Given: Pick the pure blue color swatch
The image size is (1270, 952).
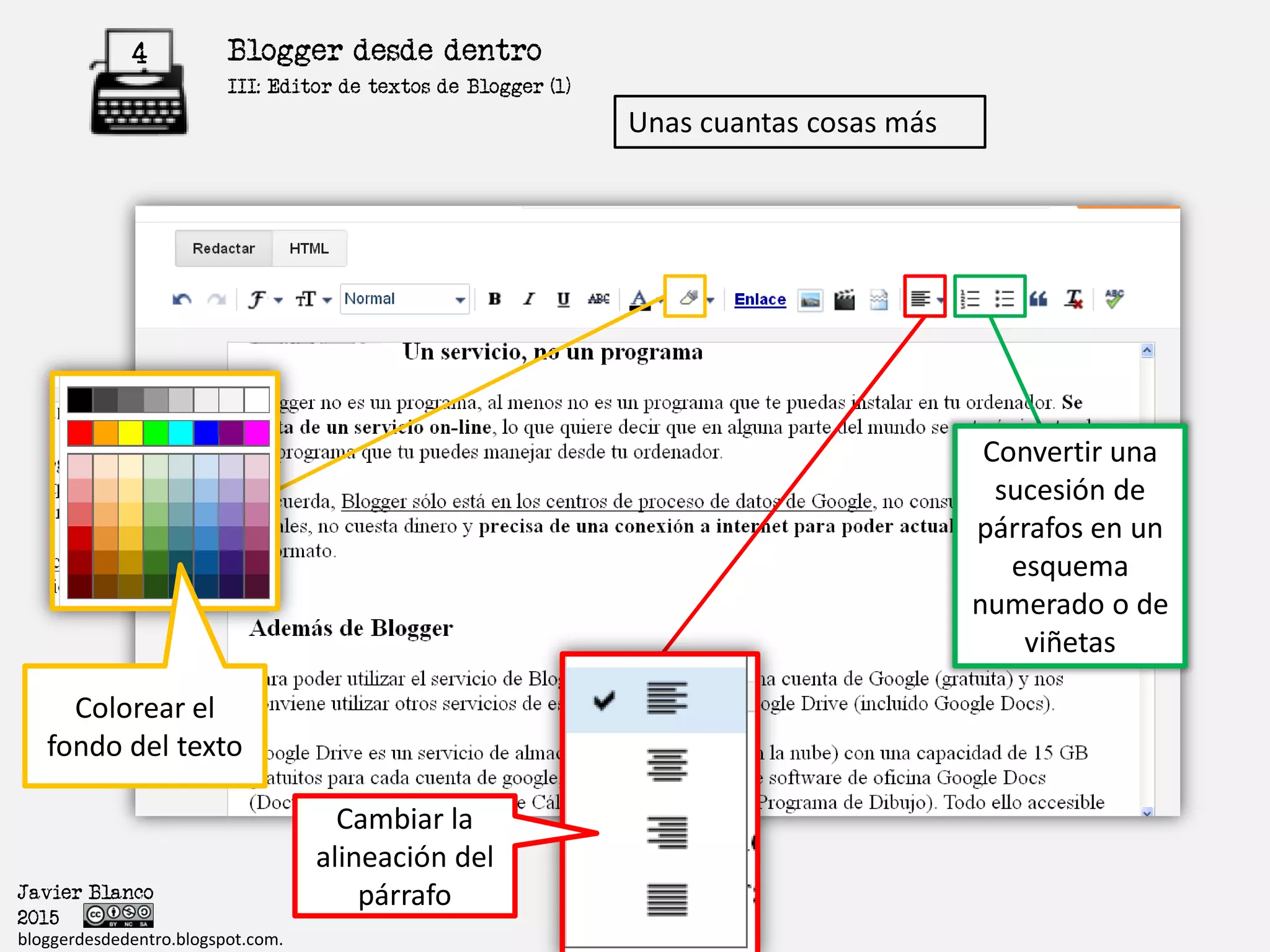Looking at the screenshot, I should click(206, 433).
